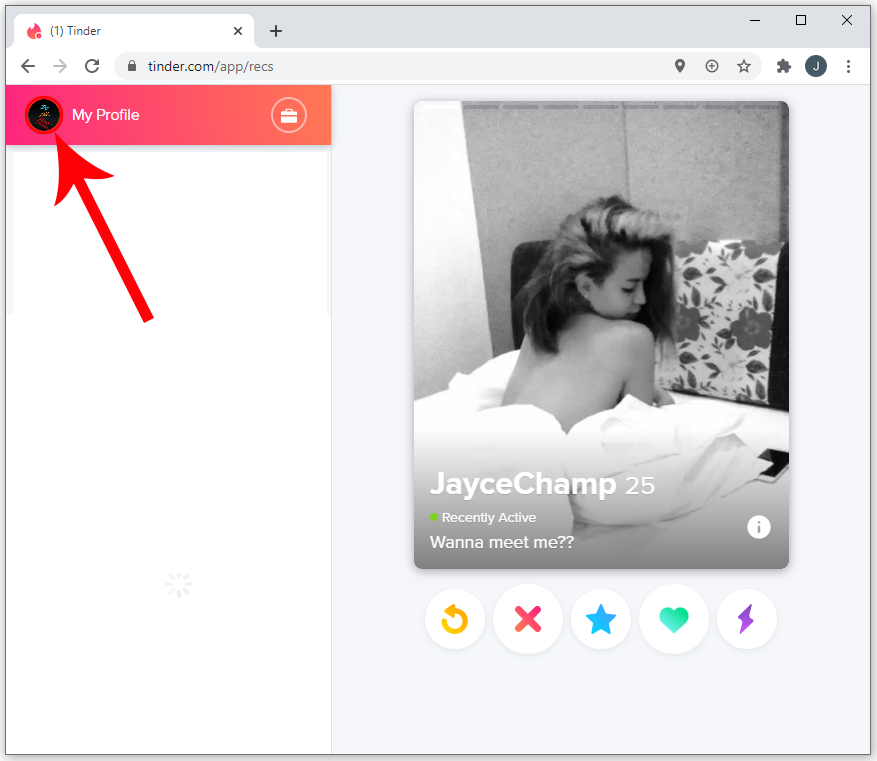
Task: Open the briefcase work mode icon
Action: tap(289, 116)
